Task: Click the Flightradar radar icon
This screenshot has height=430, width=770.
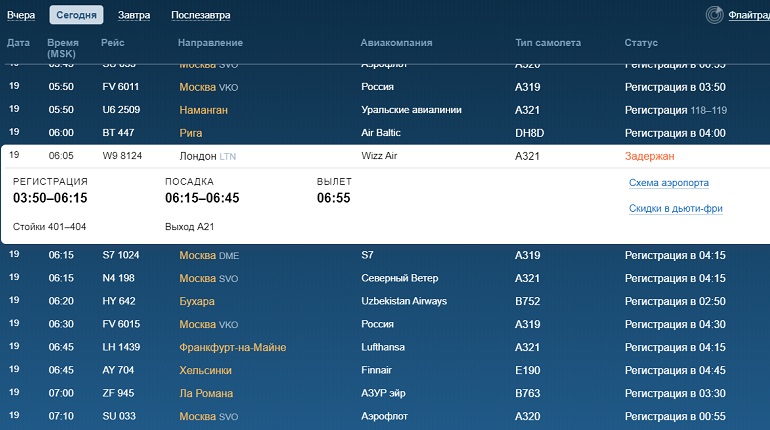Action: (714, 15)
